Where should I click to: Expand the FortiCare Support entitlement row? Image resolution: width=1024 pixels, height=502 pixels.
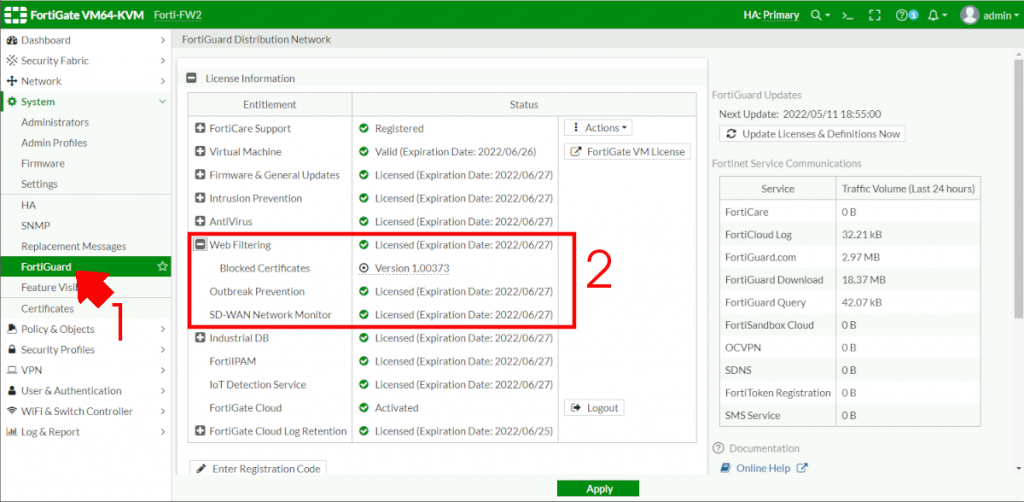click(x=200, y=129)
